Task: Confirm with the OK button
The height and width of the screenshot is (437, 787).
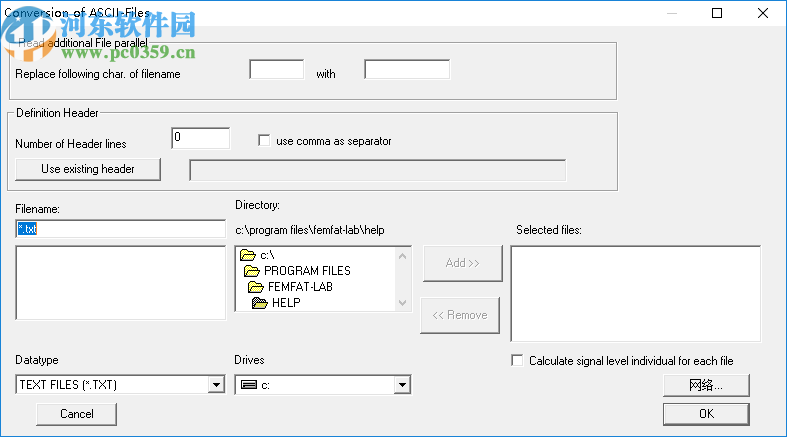Action: pyautogui.click(x=705, y=413)
